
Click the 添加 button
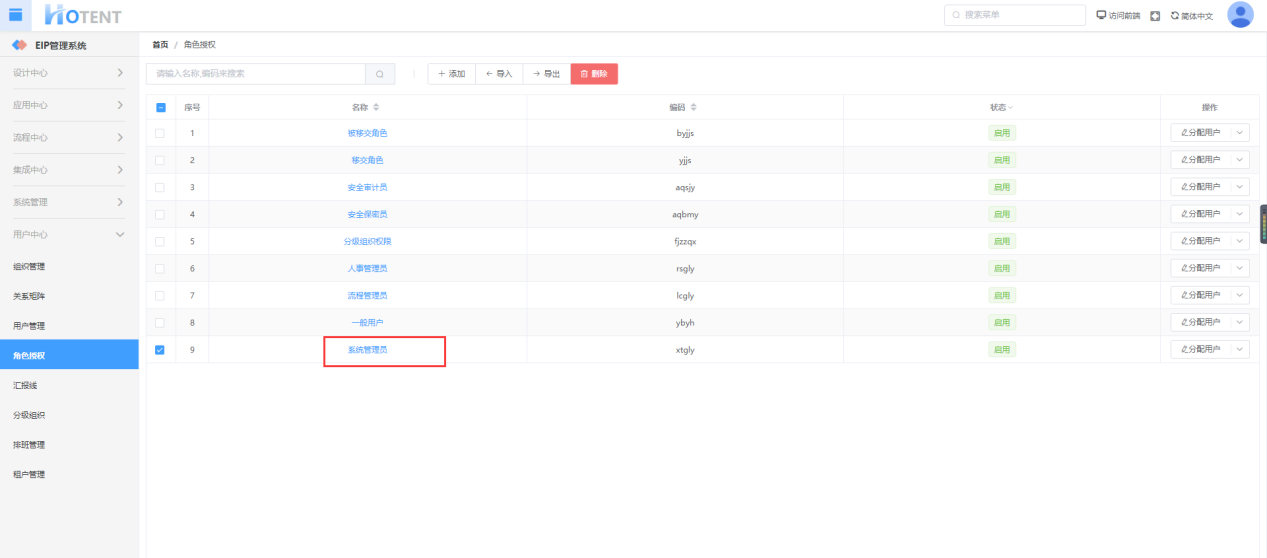(451, 74)
